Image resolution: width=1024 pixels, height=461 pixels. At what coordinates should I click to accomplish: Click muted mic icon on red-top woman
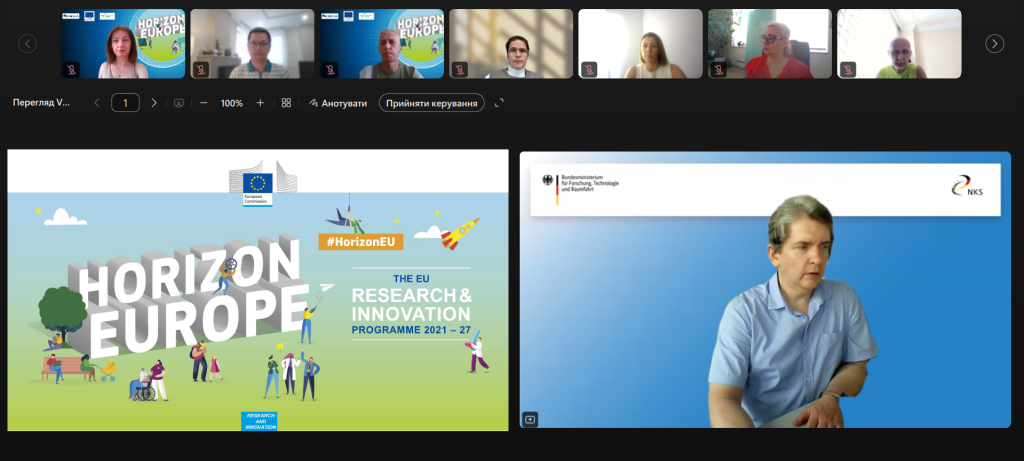pyautogui.click(x=718, y=69)
